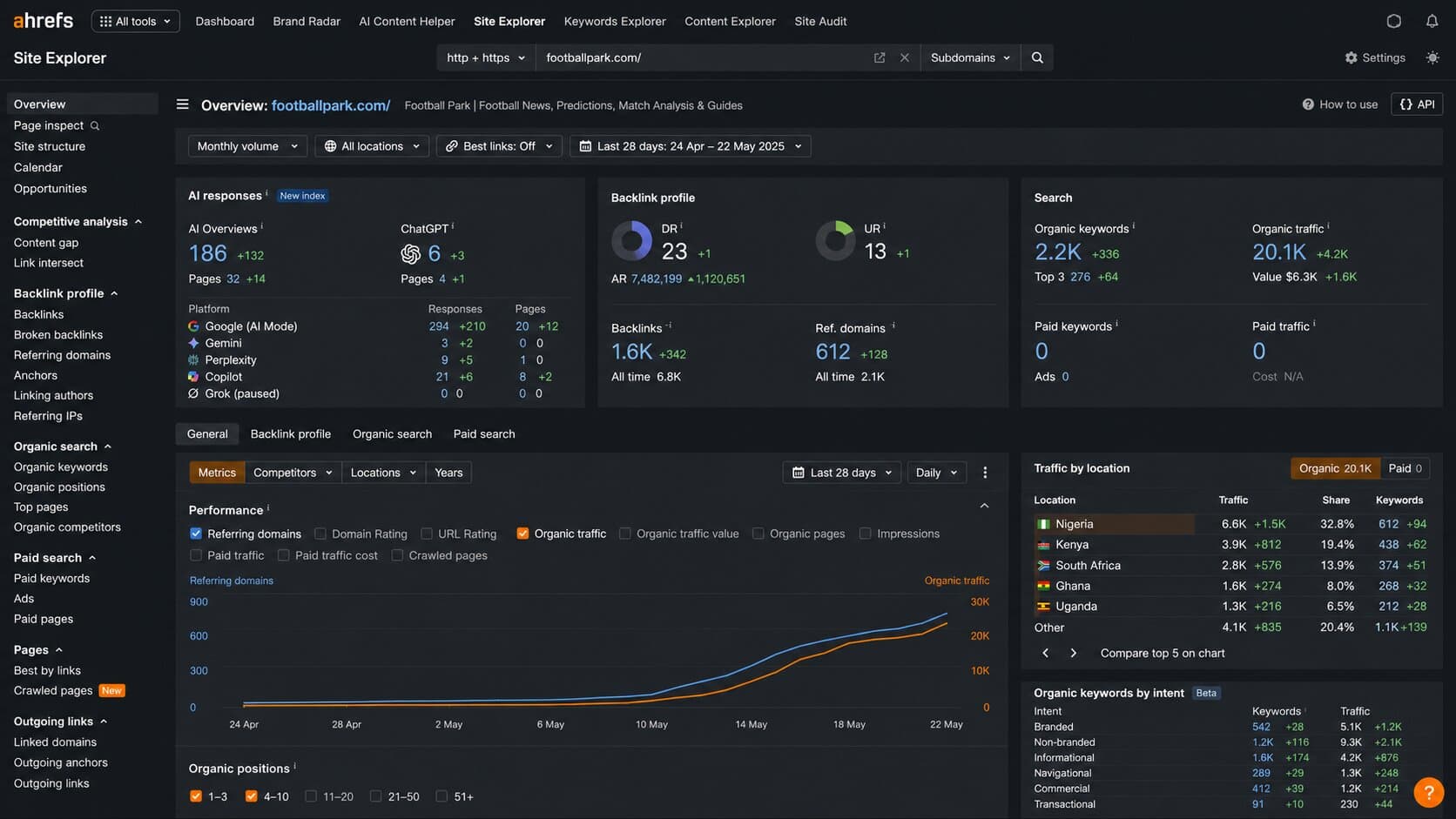Open Monthly volume dropdown
The height and width of the screenshot is (819, 1456).
(247, 146)
